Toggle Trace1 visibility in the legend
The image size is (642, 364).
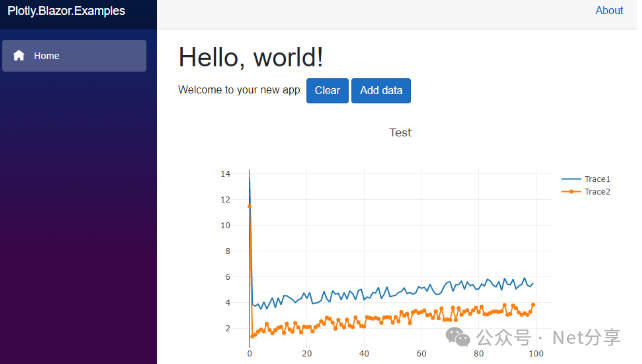coord(597,179)
